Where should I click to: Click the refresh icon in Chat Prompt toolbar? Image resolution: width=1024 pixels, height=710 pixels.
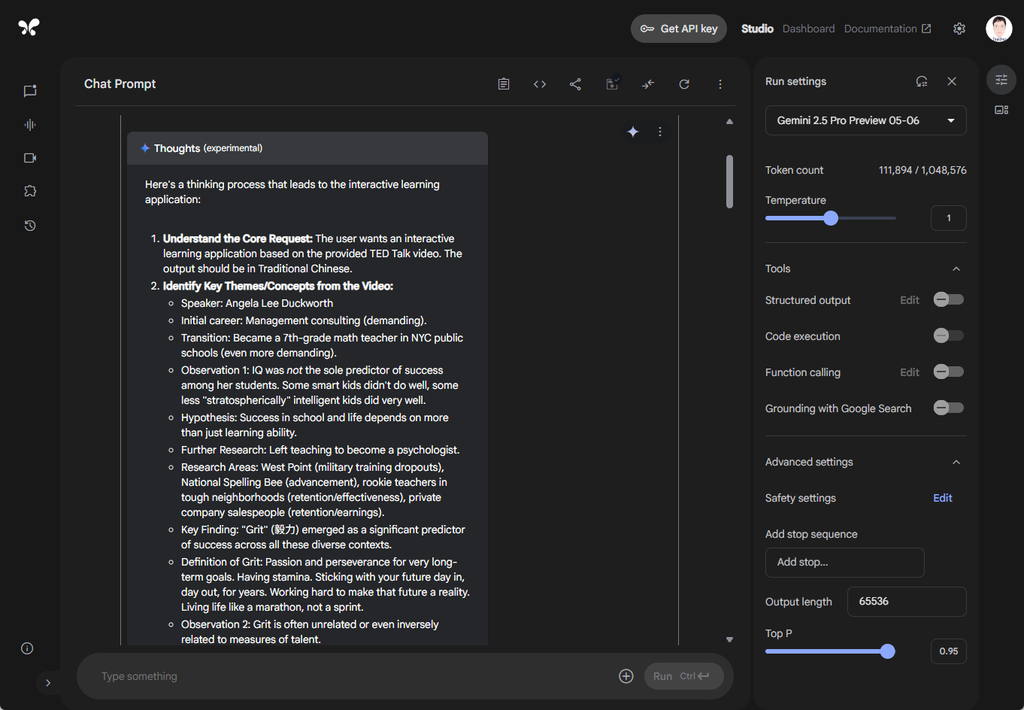(x=684, y=84)
